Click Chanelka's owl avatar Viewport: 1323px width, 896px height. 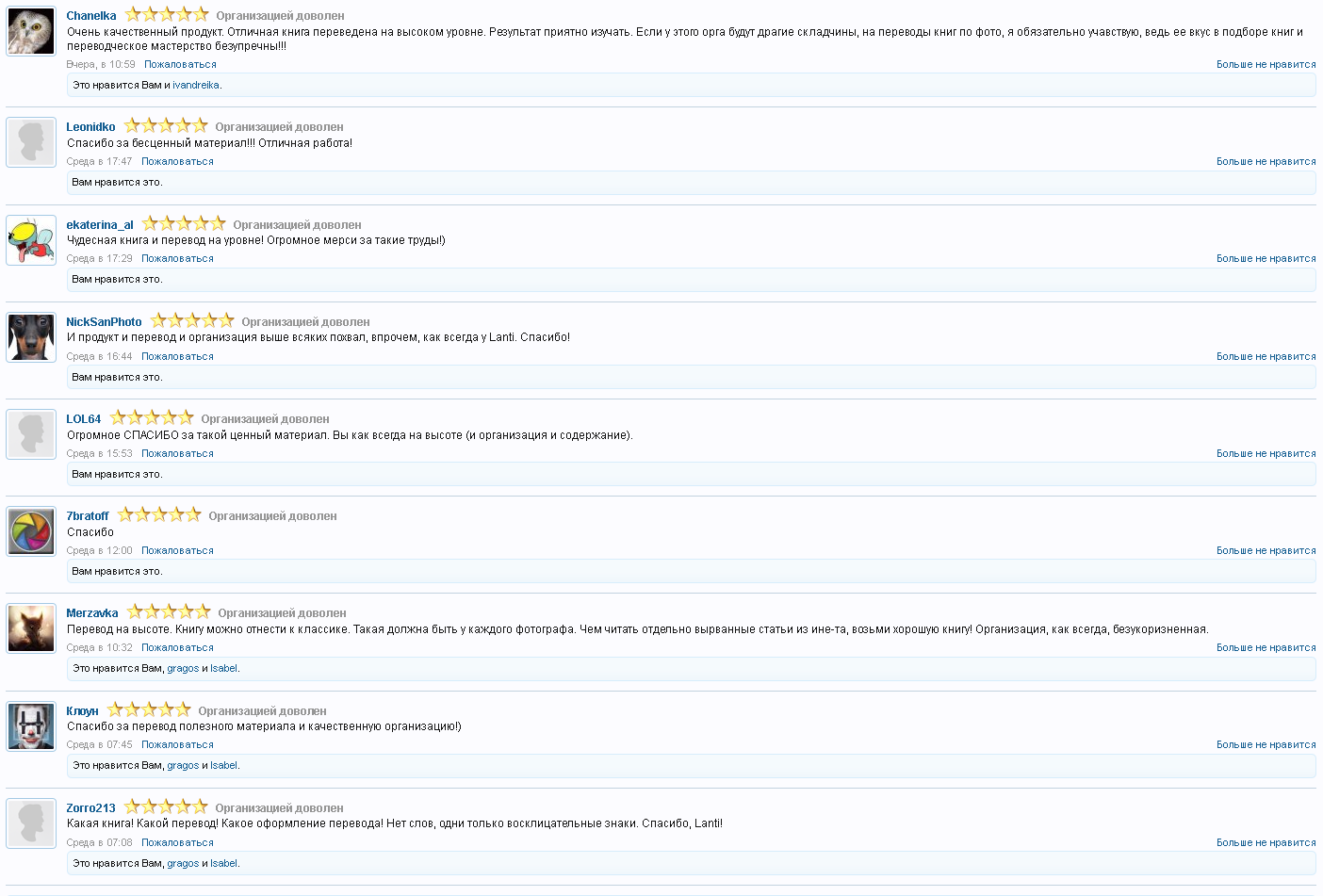pos(31,31)
